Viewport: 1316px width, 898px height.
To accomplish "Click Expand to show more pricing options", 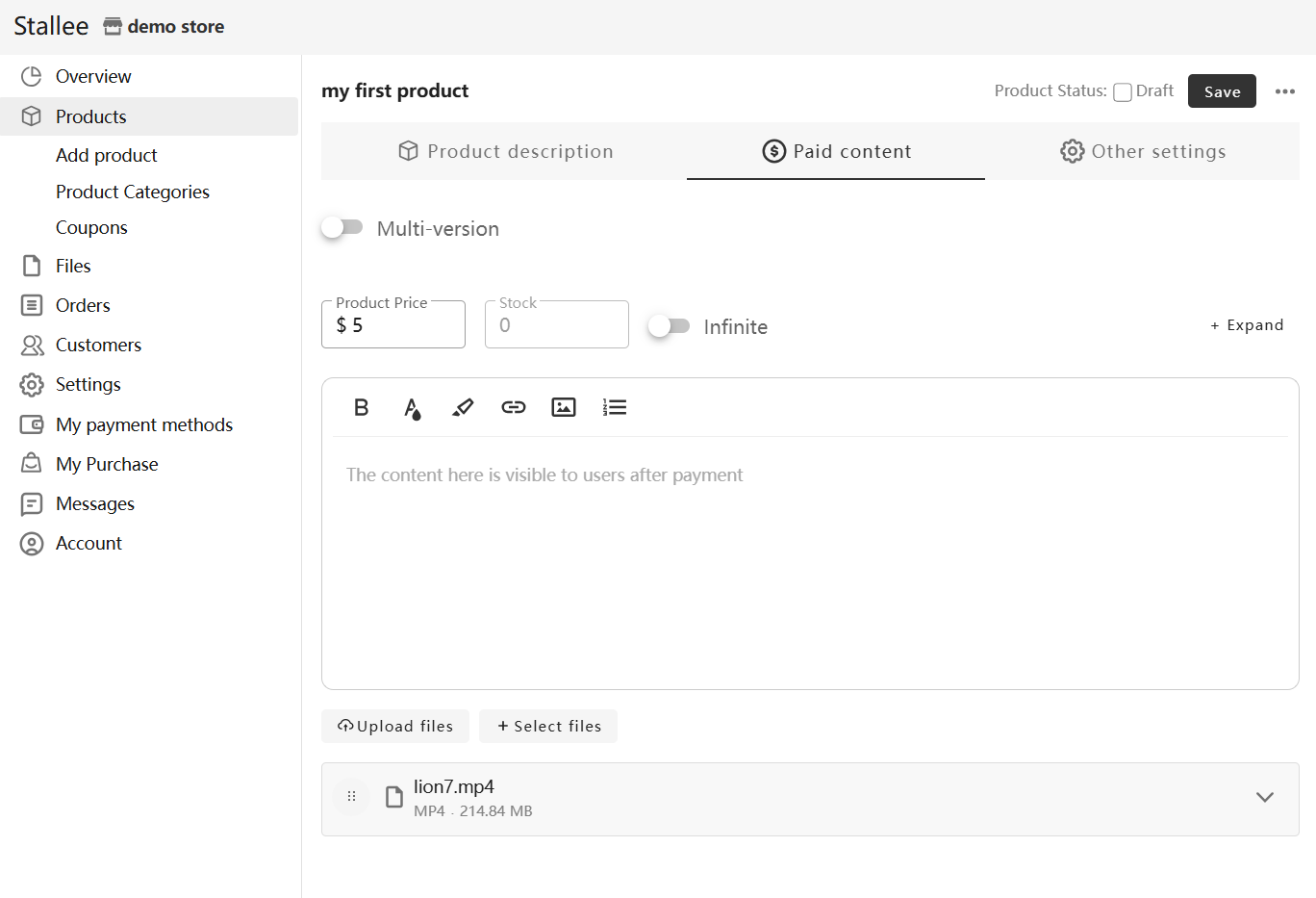I will click(x=1247, y=325).
